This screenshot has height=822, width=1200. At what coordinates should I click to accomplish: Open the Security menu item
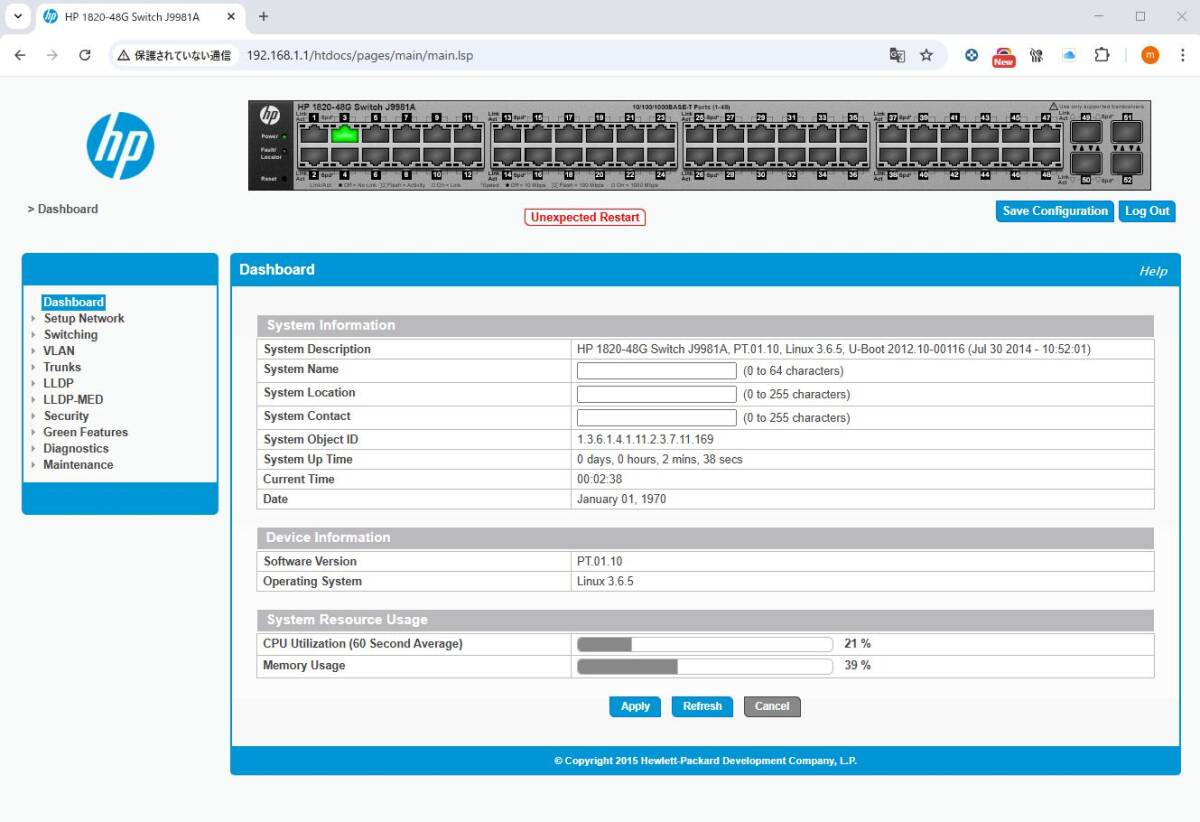pyautogui.click(x=66, y=416)
